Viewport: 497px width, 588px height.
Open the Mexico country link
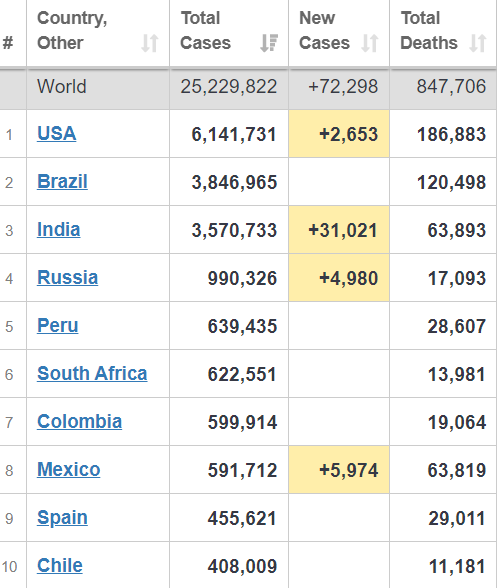pyautogui.click(x=69, y=470)
